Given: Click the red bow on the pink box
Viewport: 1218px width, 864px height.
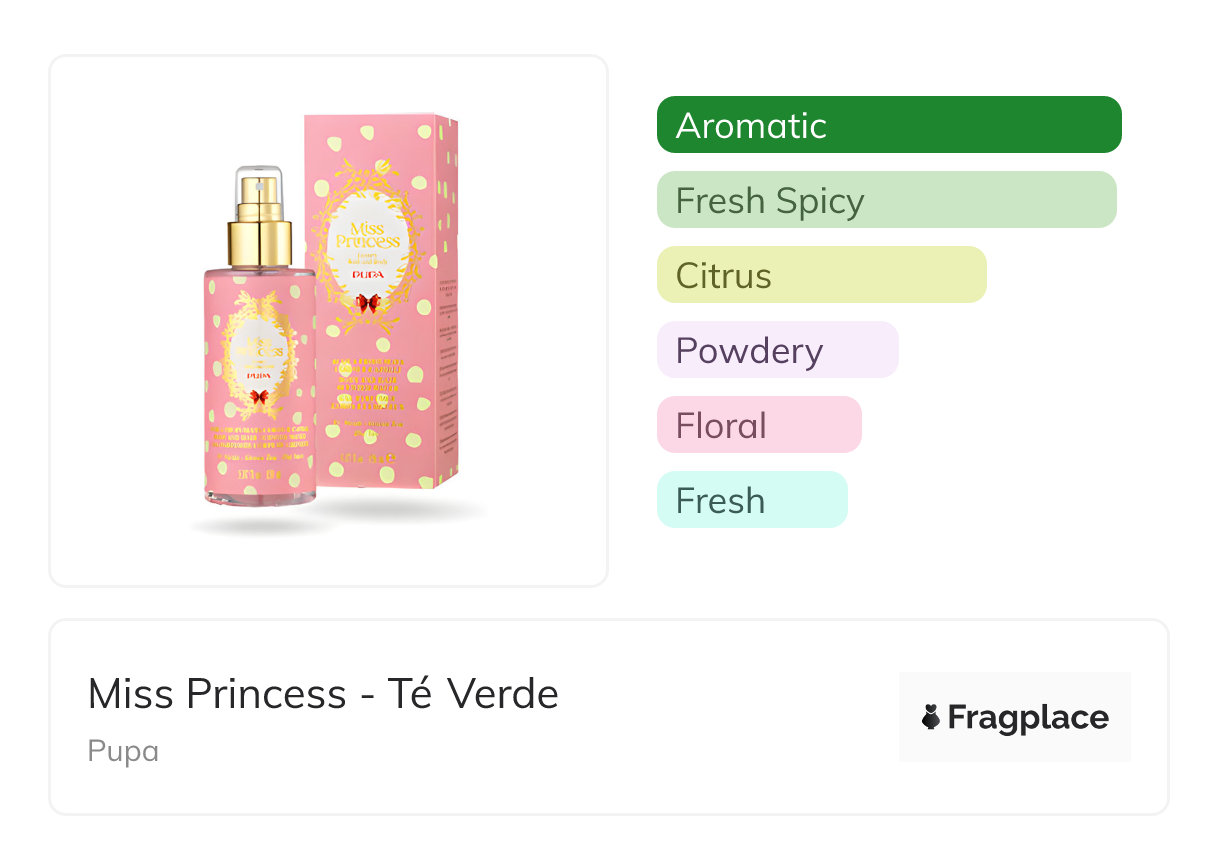Looking at the screenshot, I should click(x=370, y=302).
